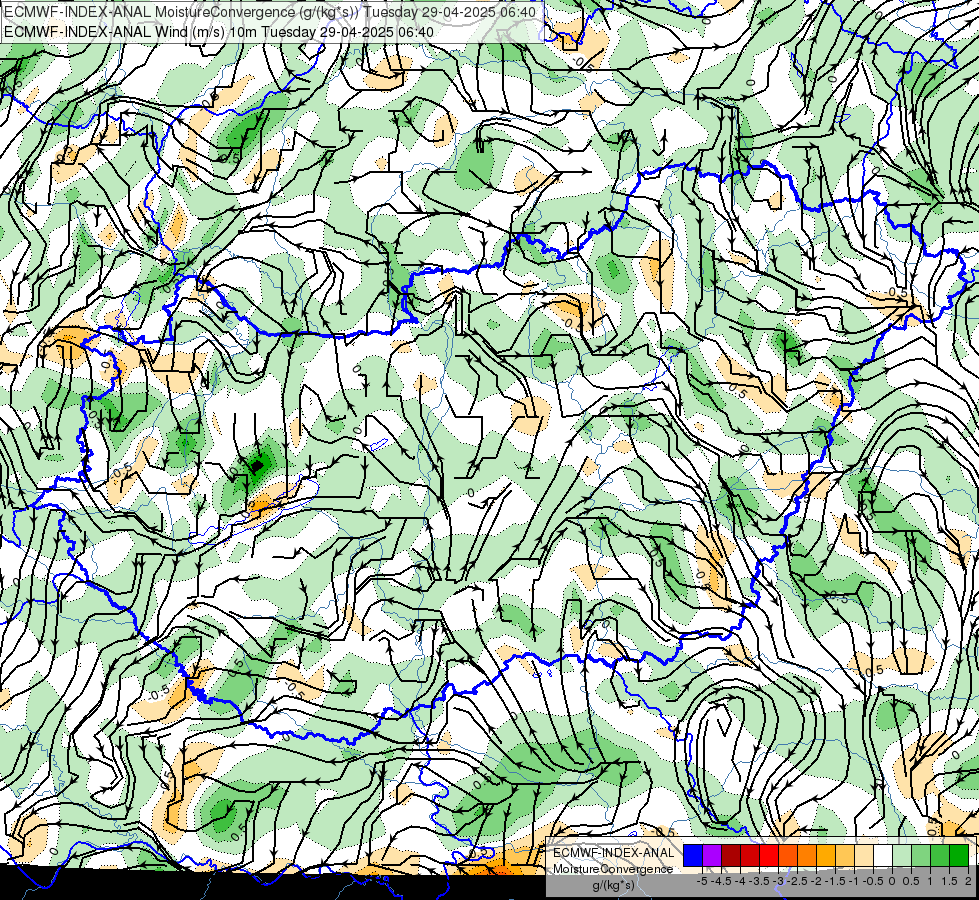The width and height of the screenshot is (979, 900).
Task: Click the purple swatch in the legend
Action: (x=712, y=855)
